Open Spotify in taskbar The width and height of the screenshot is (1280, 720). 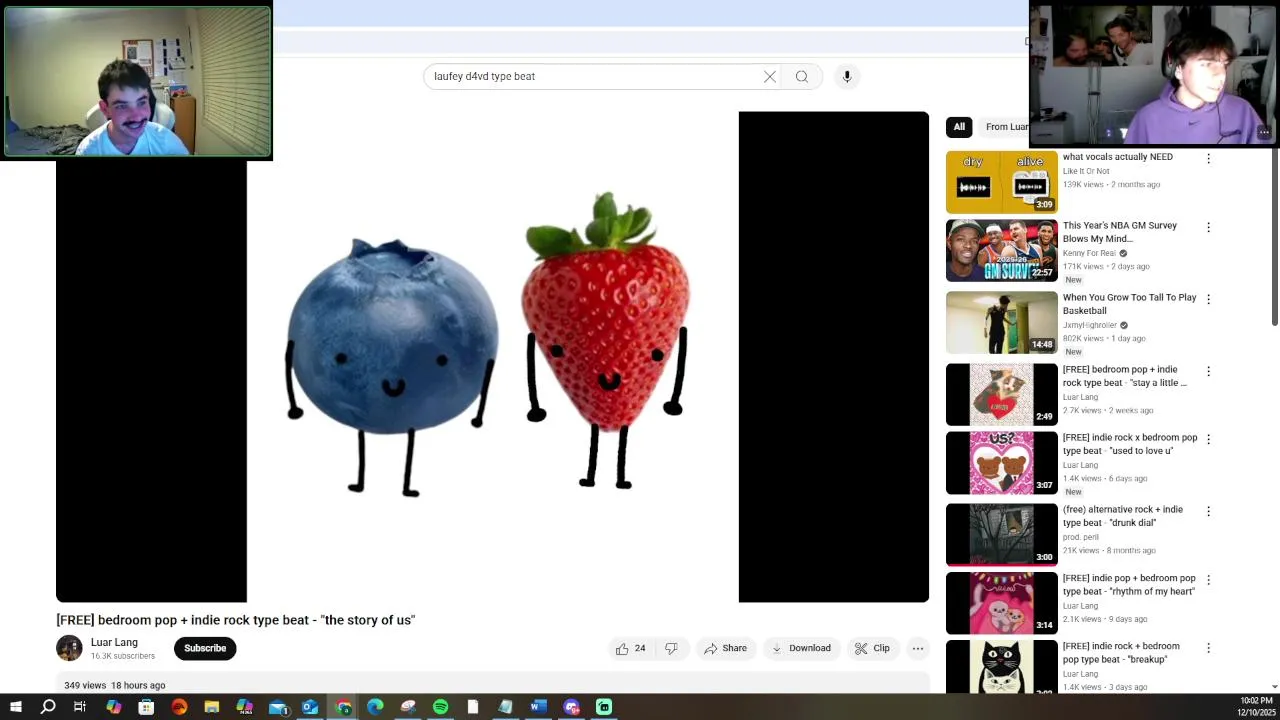pyautogui.click(x=440, y=707)
